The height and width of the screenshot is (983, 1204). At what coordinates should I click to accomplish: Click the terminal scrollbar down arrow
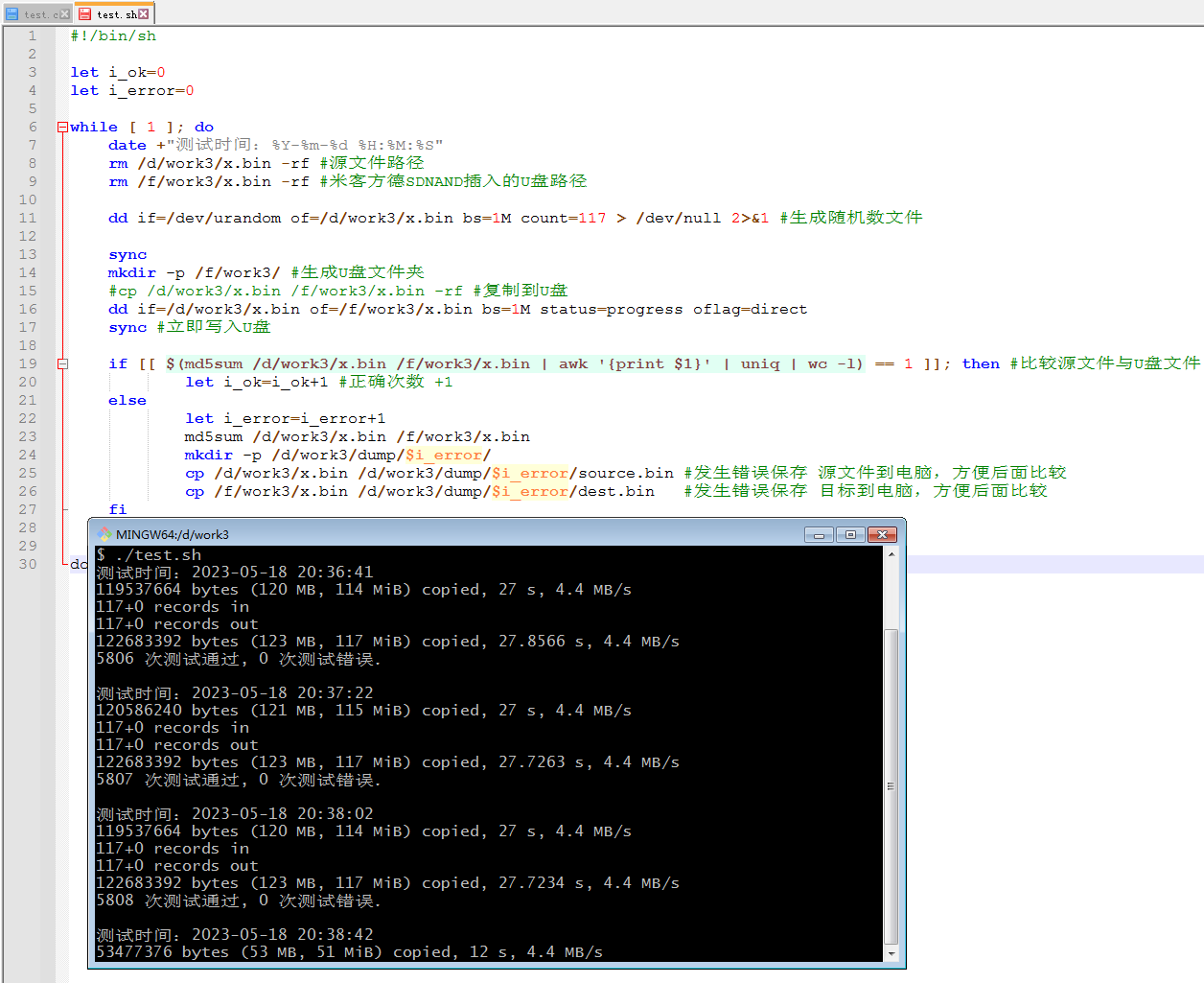(891, 953)
